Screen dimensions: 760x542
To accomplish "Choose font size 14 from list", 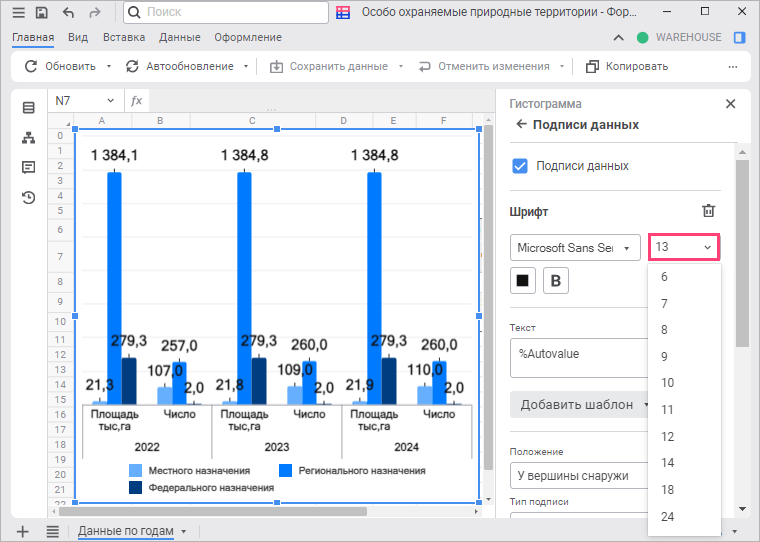I will click(x=684, y=463).
